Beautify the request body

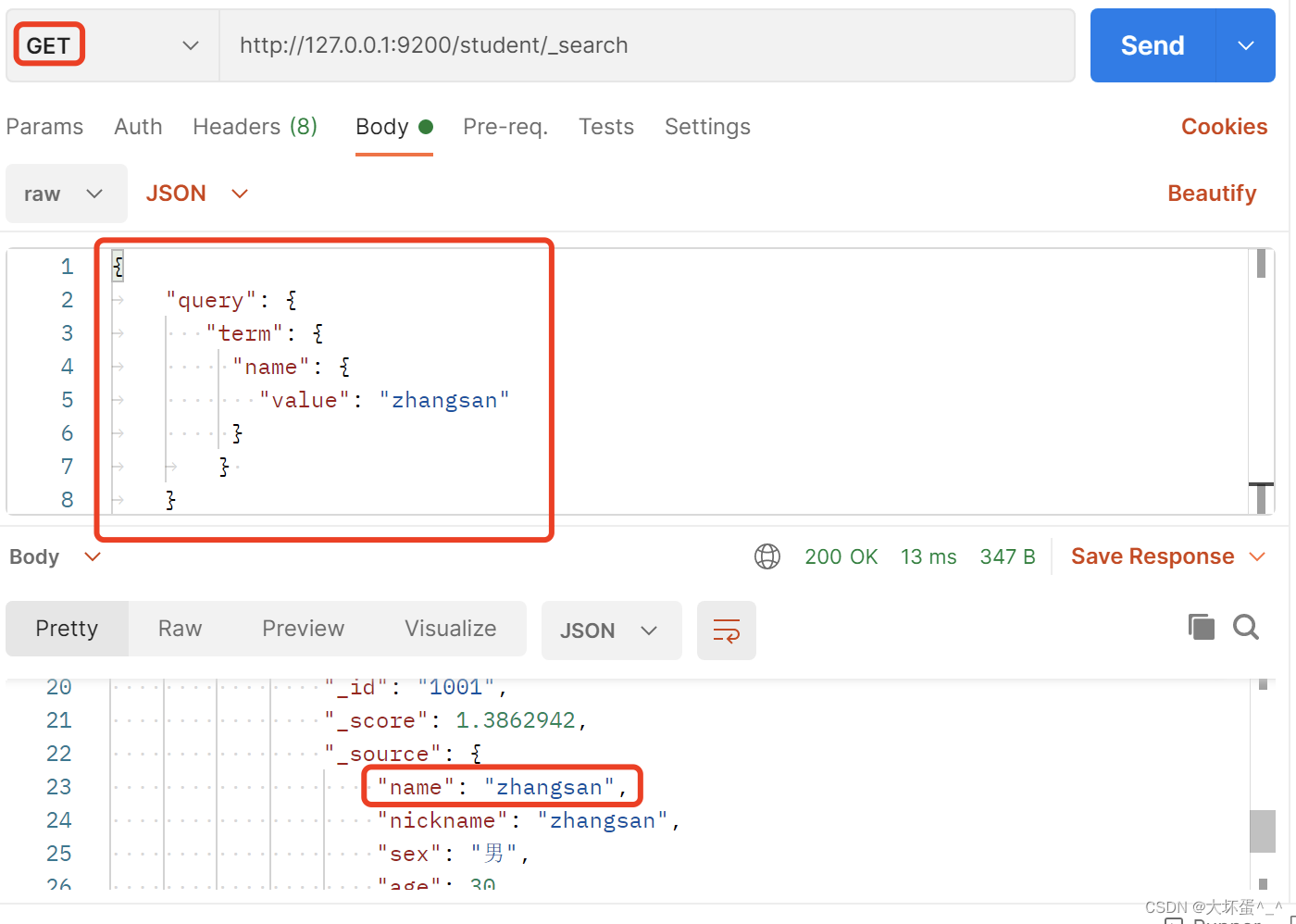[1212, 194]
